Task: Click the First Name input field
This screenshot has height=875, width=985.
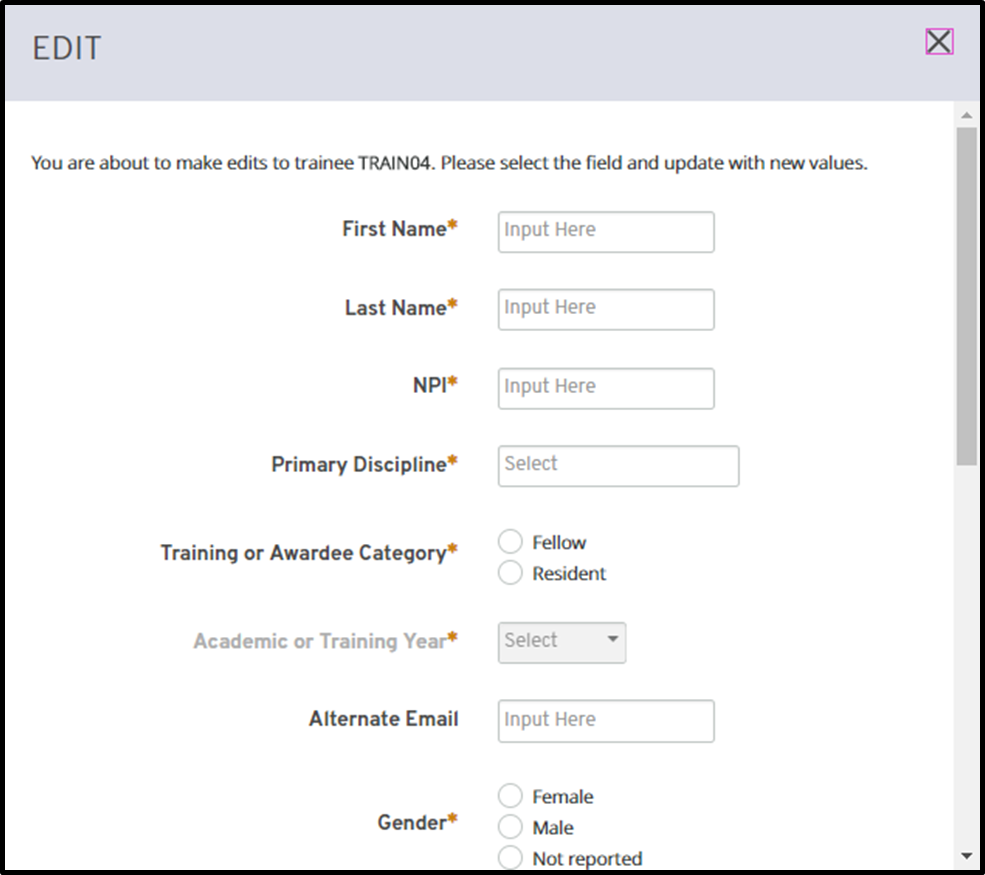Action: (606, 231)
